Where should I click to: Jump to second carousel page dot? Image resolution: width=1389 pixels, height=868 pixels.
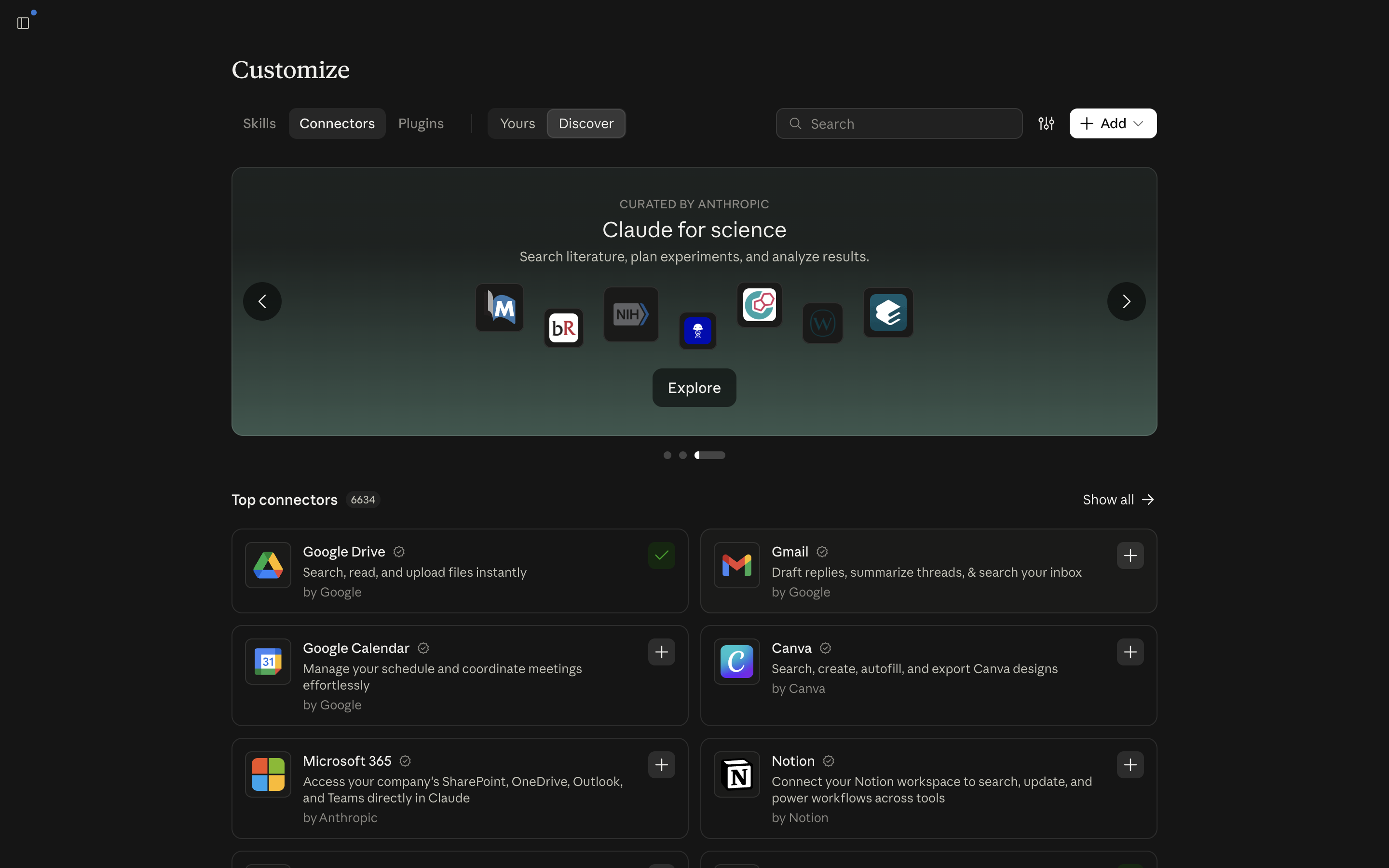(x=682, y=455)
